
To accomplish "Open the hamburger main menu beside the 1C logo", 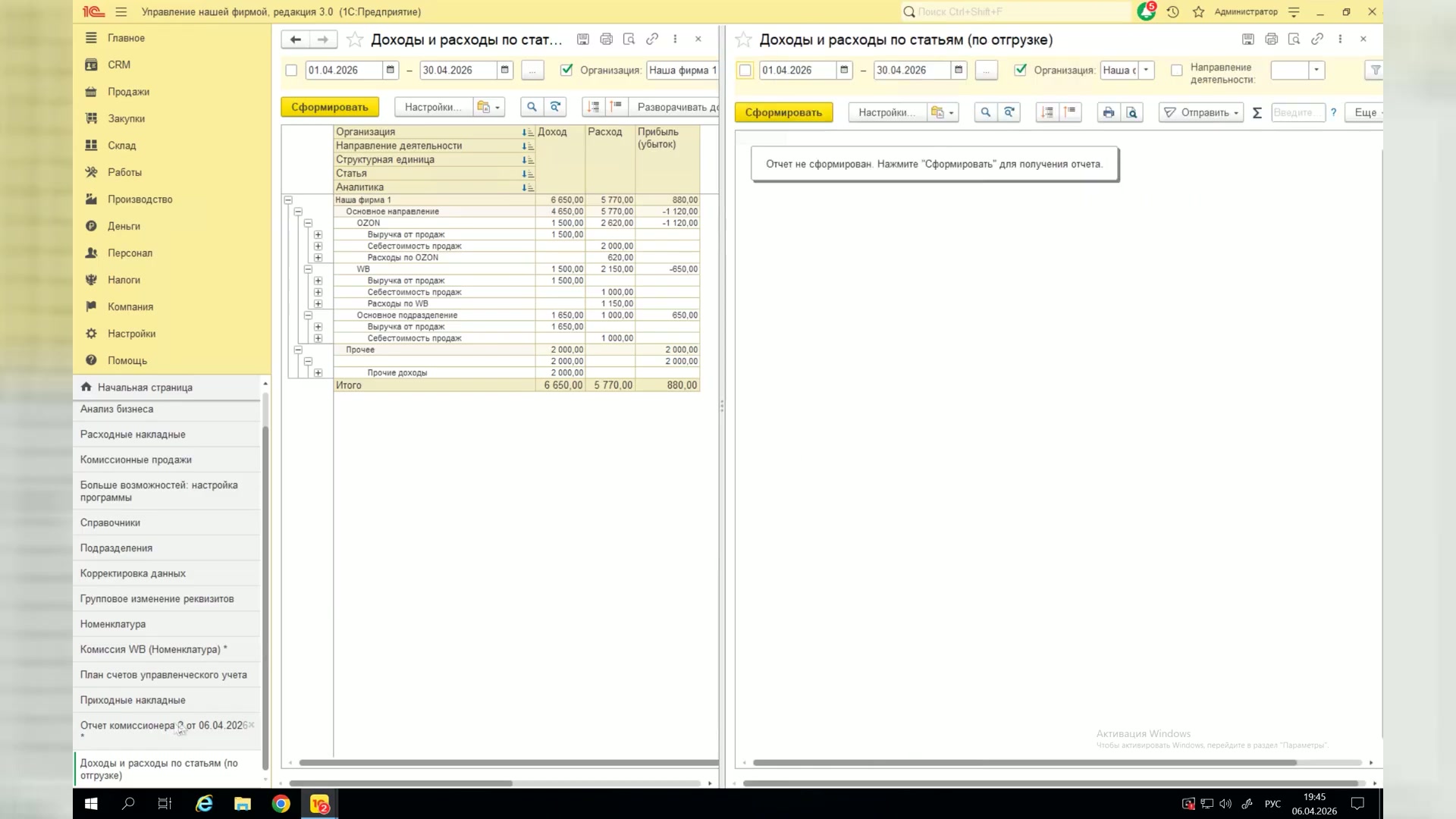I will click(x=121, y=12).
